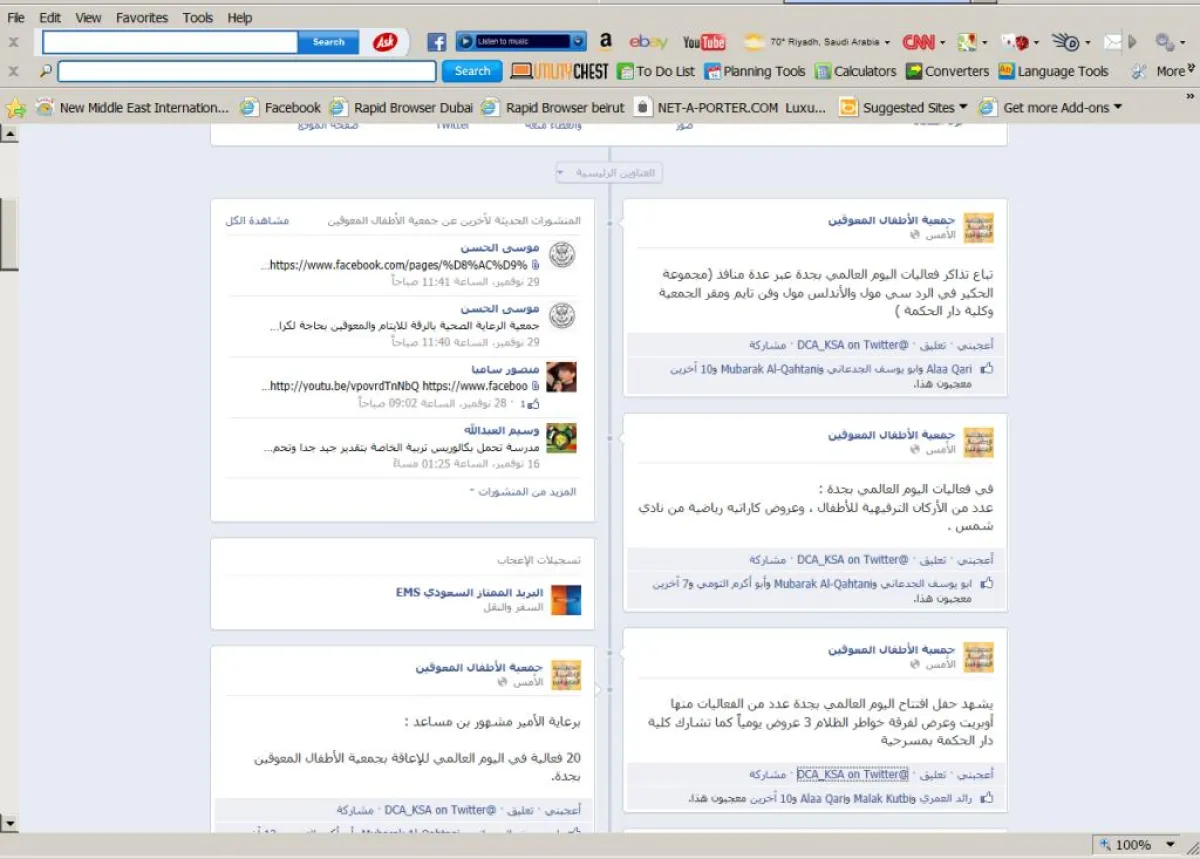Open the Facebook icon in the toolbar
The height and width of the screenshot is (859, 1200).
pos(436,42)
